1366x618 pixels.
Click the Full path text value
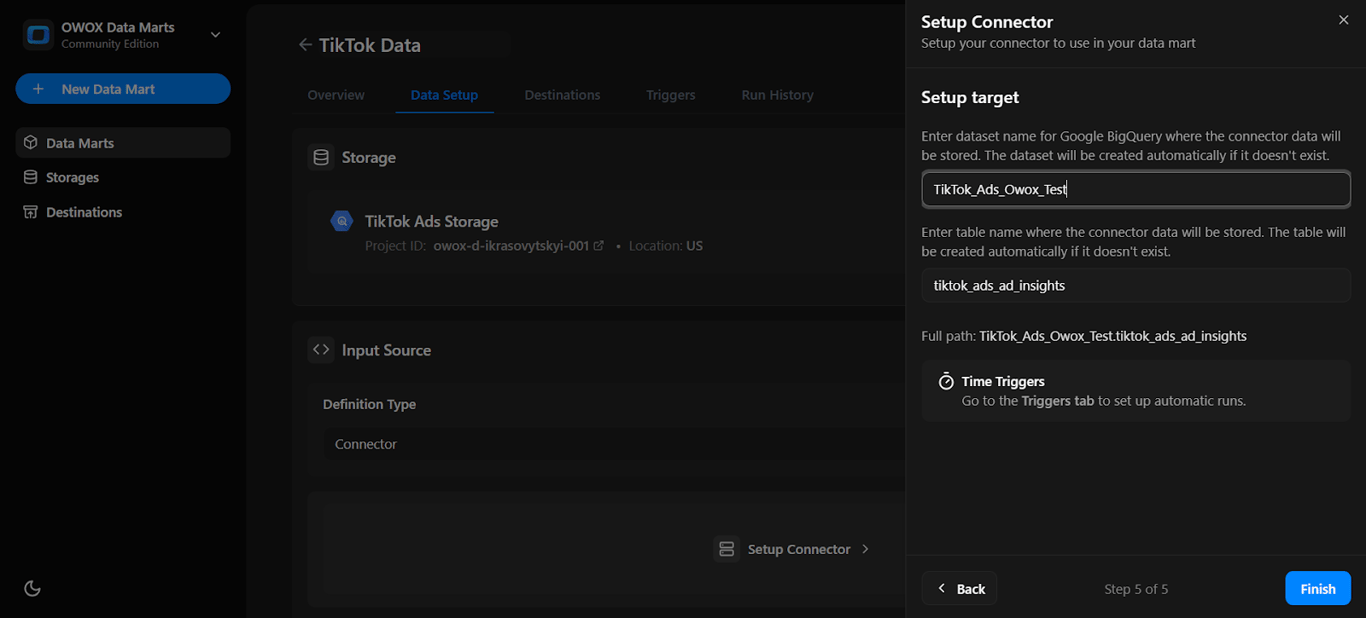click(1113, 336)
